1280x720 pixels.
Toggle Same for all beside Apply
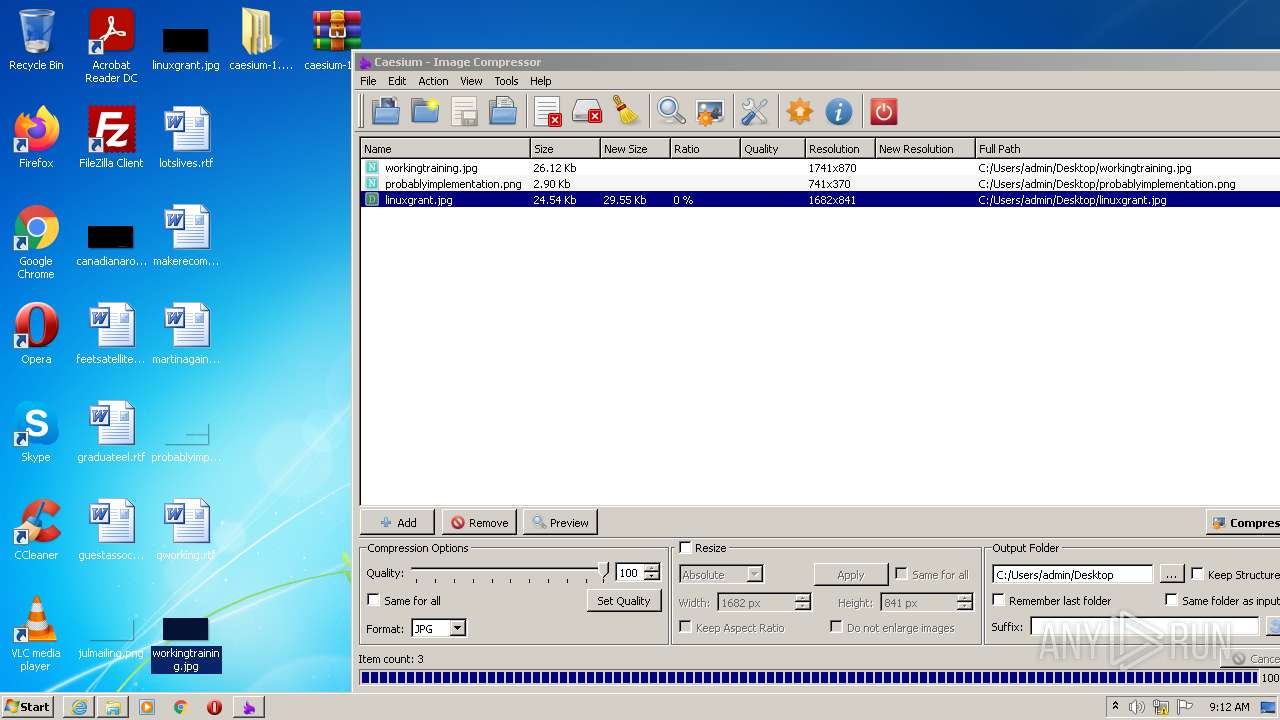(x=901, y=574)
